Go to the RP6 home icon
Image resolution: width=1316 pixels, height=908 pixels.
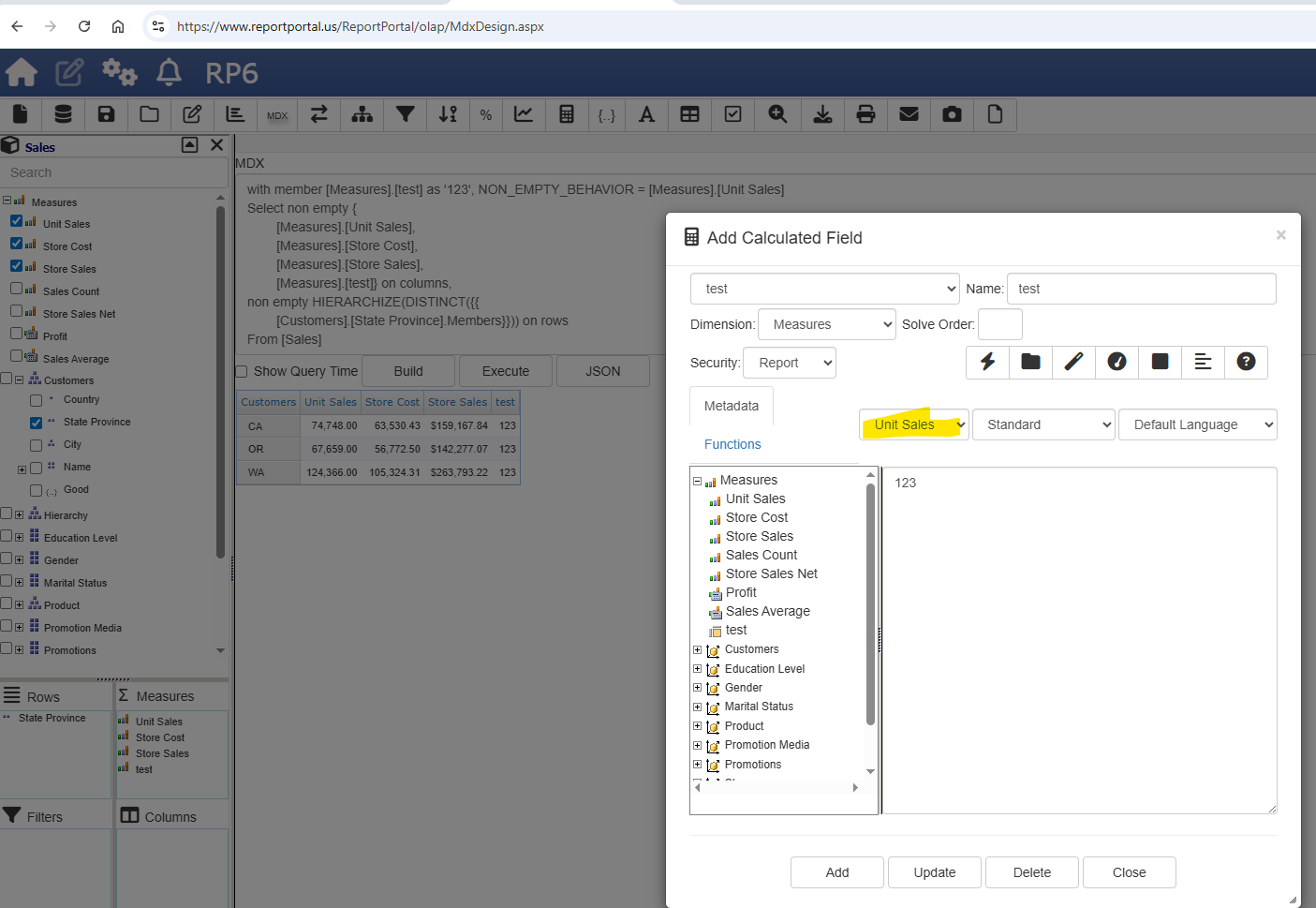(x=22, y=72)
